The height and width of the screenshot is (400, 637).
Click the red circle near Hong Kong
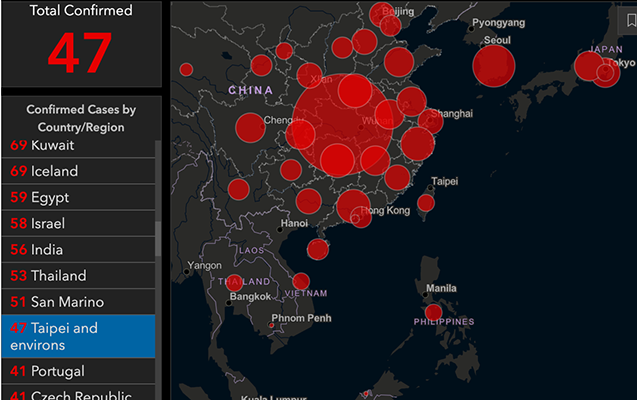[x=361, y=217]
